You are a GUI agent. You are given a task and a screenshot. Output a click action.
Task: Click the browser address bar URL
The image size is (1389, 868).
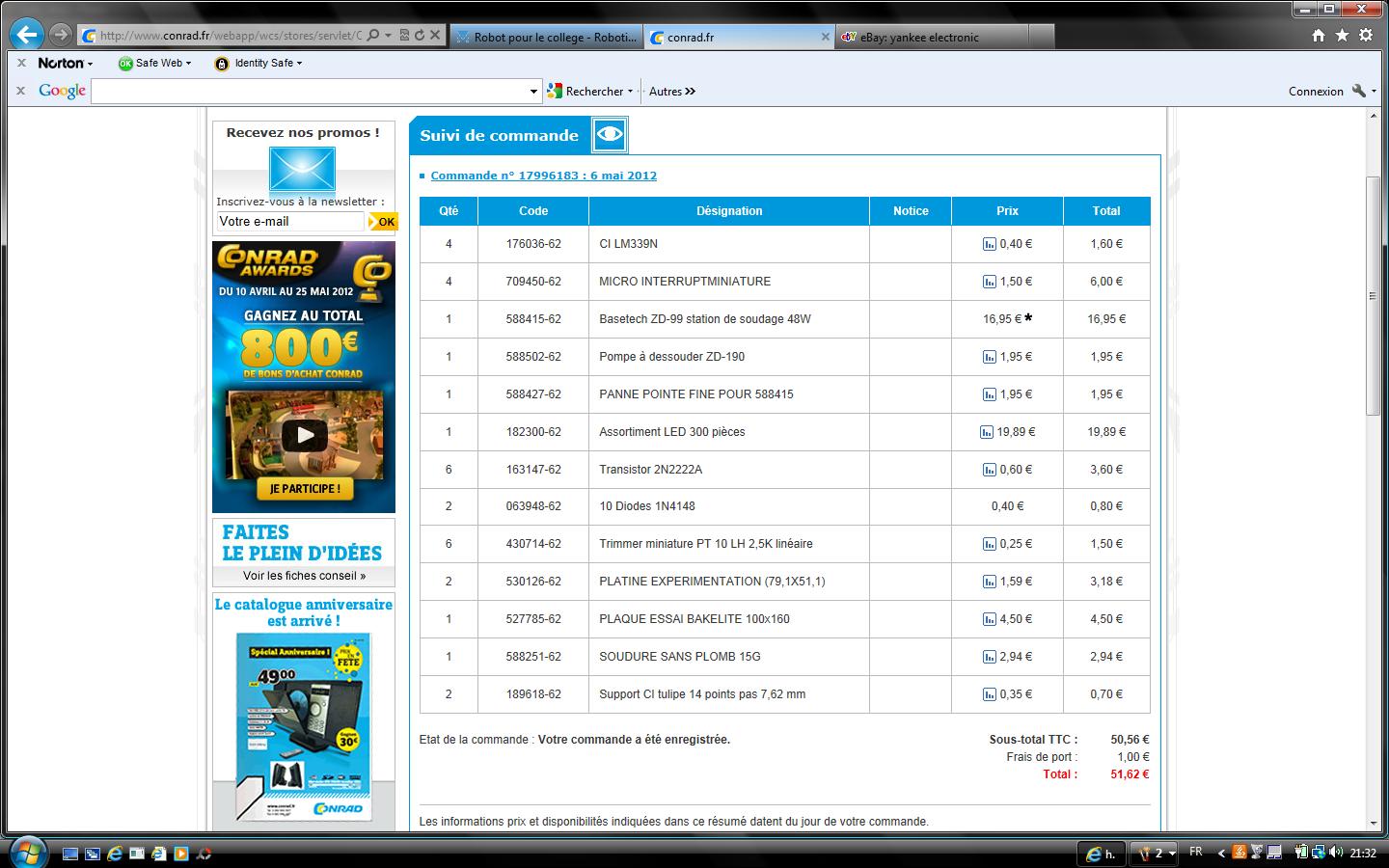click(x=230, y=36)
